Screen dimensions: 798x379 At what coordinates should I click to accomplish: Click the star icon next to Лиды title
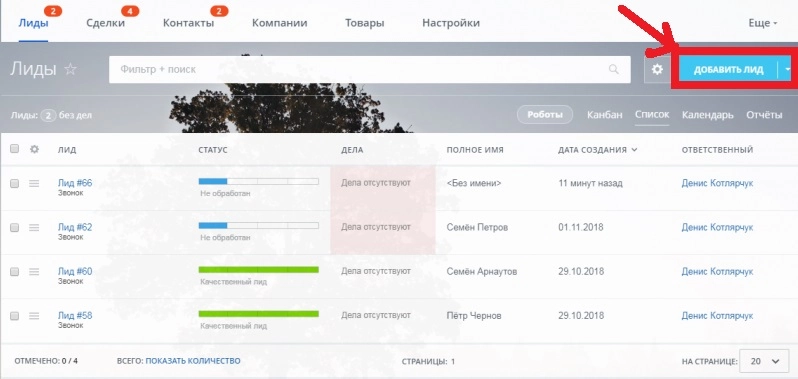coord(70,69)
